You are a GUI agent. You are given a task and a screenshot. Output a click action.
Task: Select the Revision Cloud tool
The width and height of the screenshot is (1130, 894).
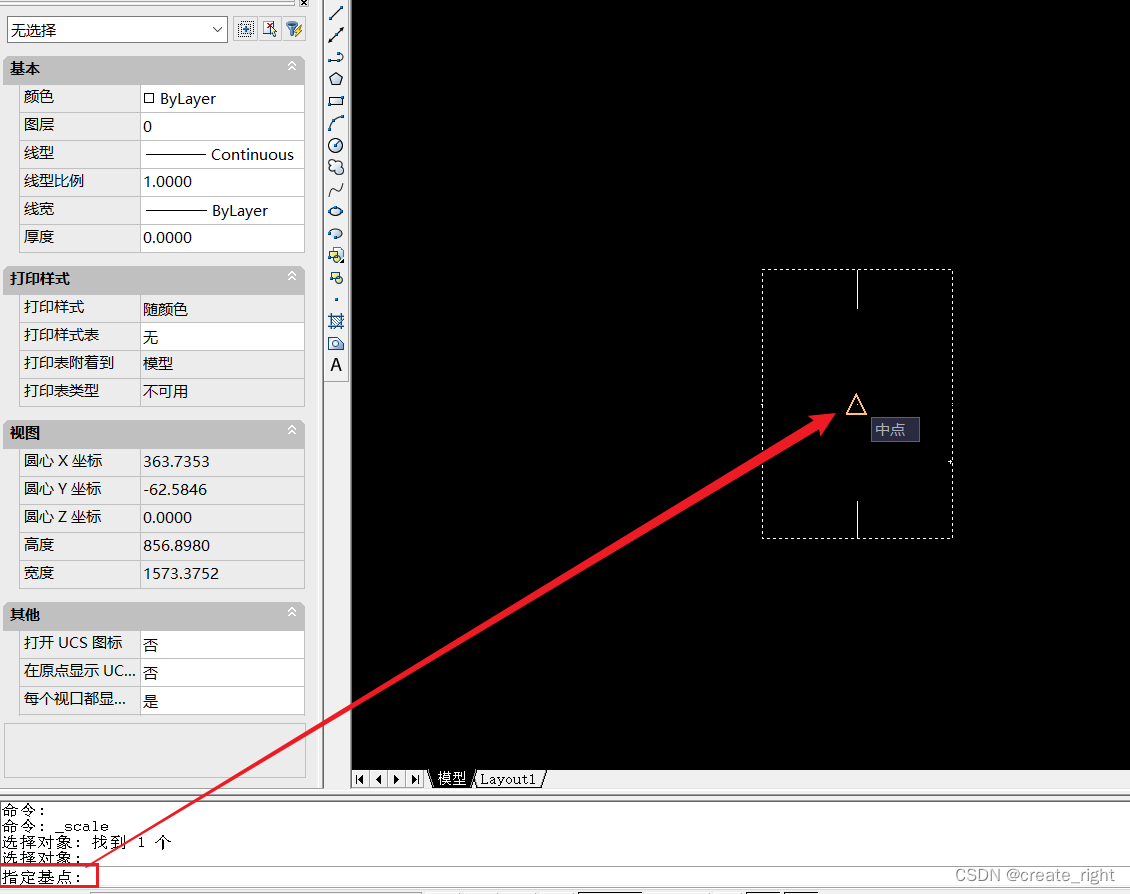click(x=336, y=167)
